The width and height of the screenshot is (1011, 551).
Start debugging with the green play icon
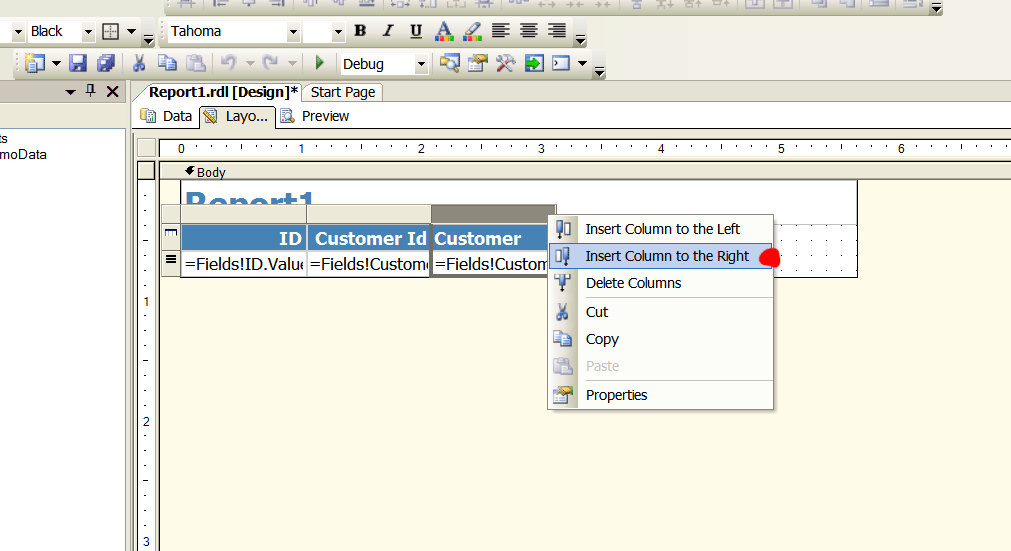[319, 63]
